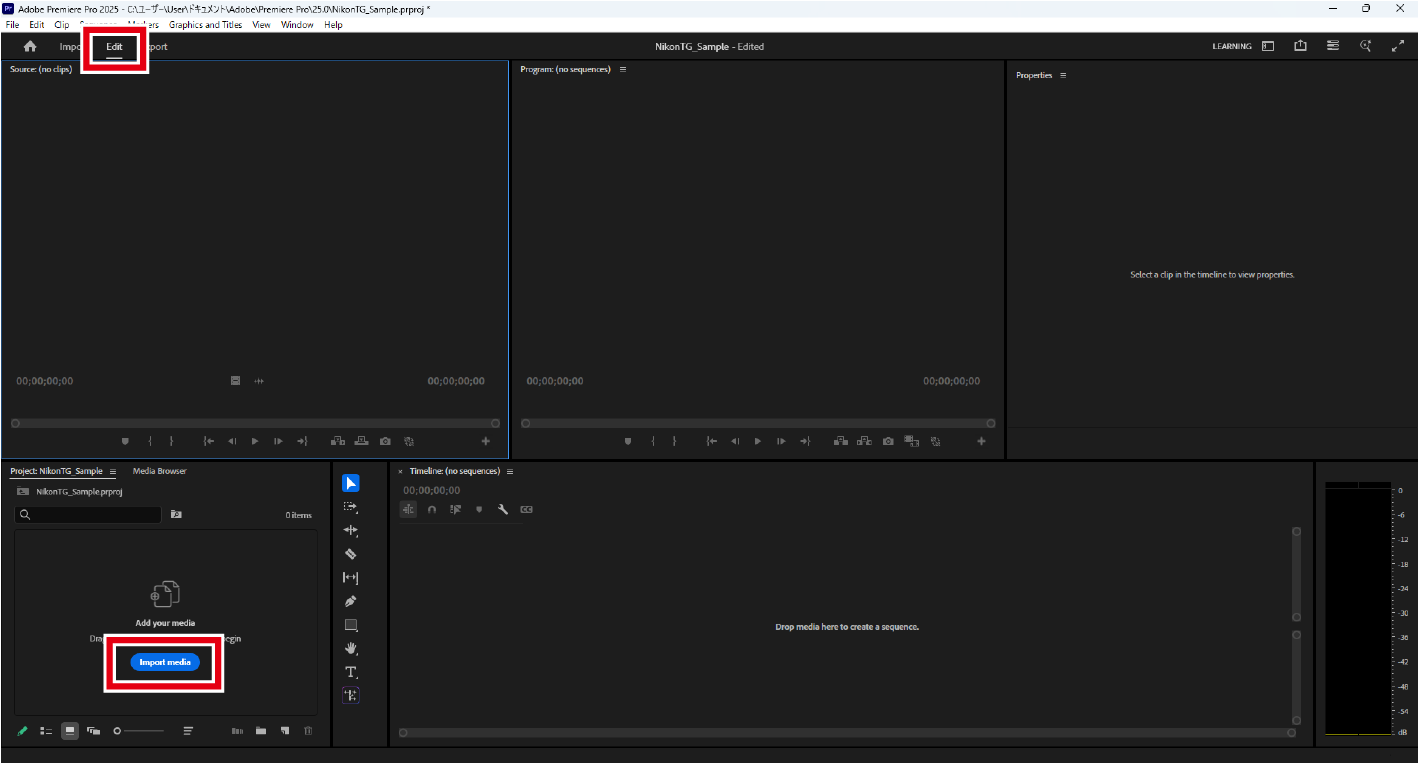
Task: Click the Ripple Edit tool
Action: [351, 530]
